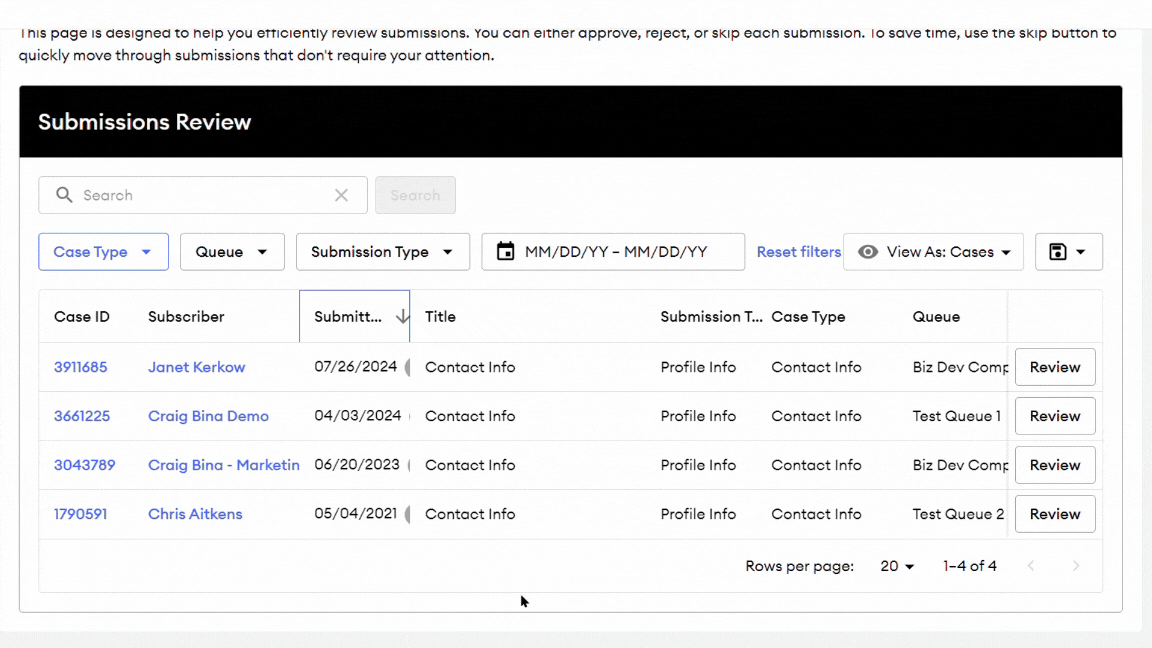Image resolution: width=1152 pixels, height=648 pixels.
Task: Click the 1–4 of 4 pagination text
Action: 970,566
